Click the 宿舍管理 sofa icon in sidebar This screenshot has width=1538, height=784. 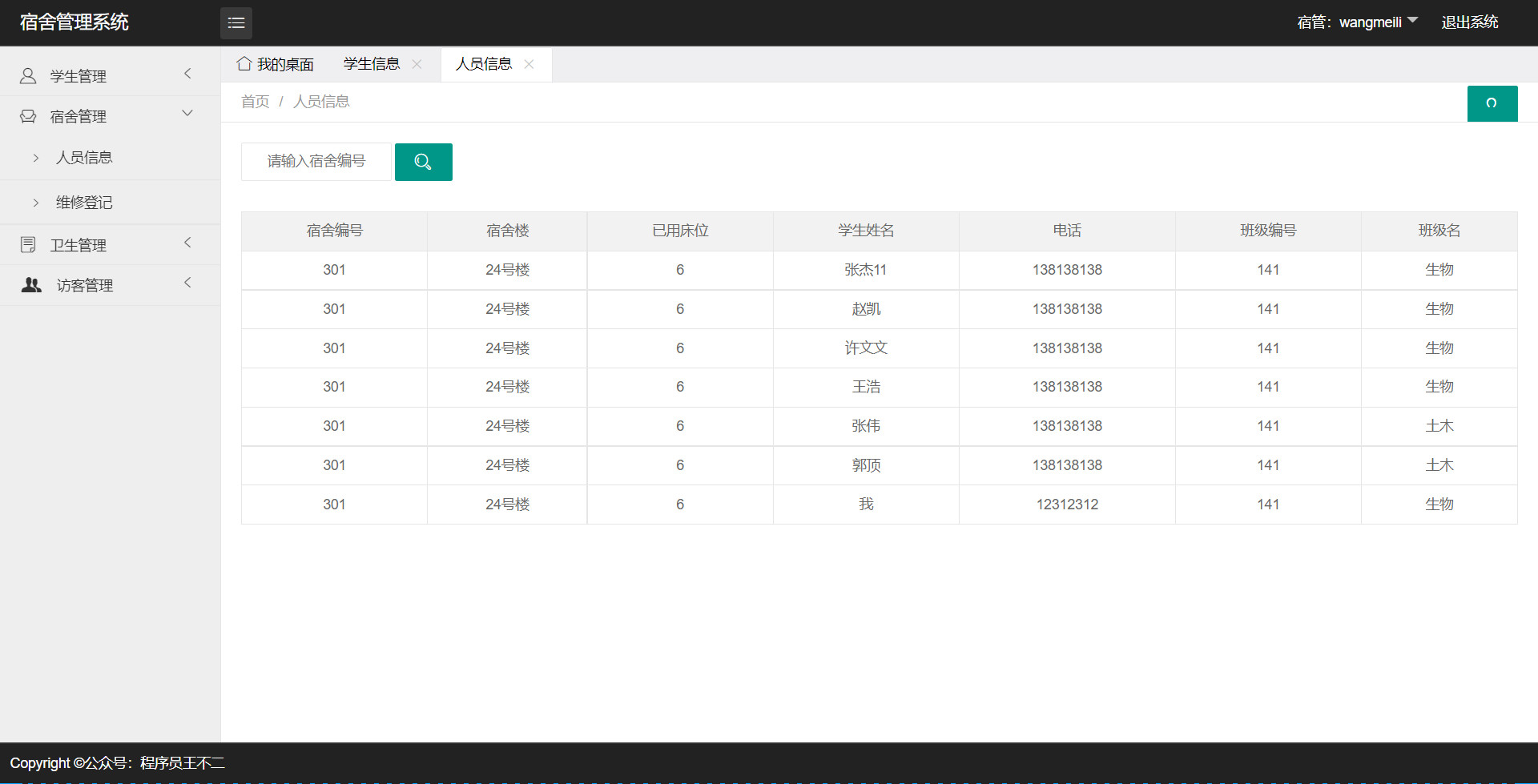click(x=27, y=115)
